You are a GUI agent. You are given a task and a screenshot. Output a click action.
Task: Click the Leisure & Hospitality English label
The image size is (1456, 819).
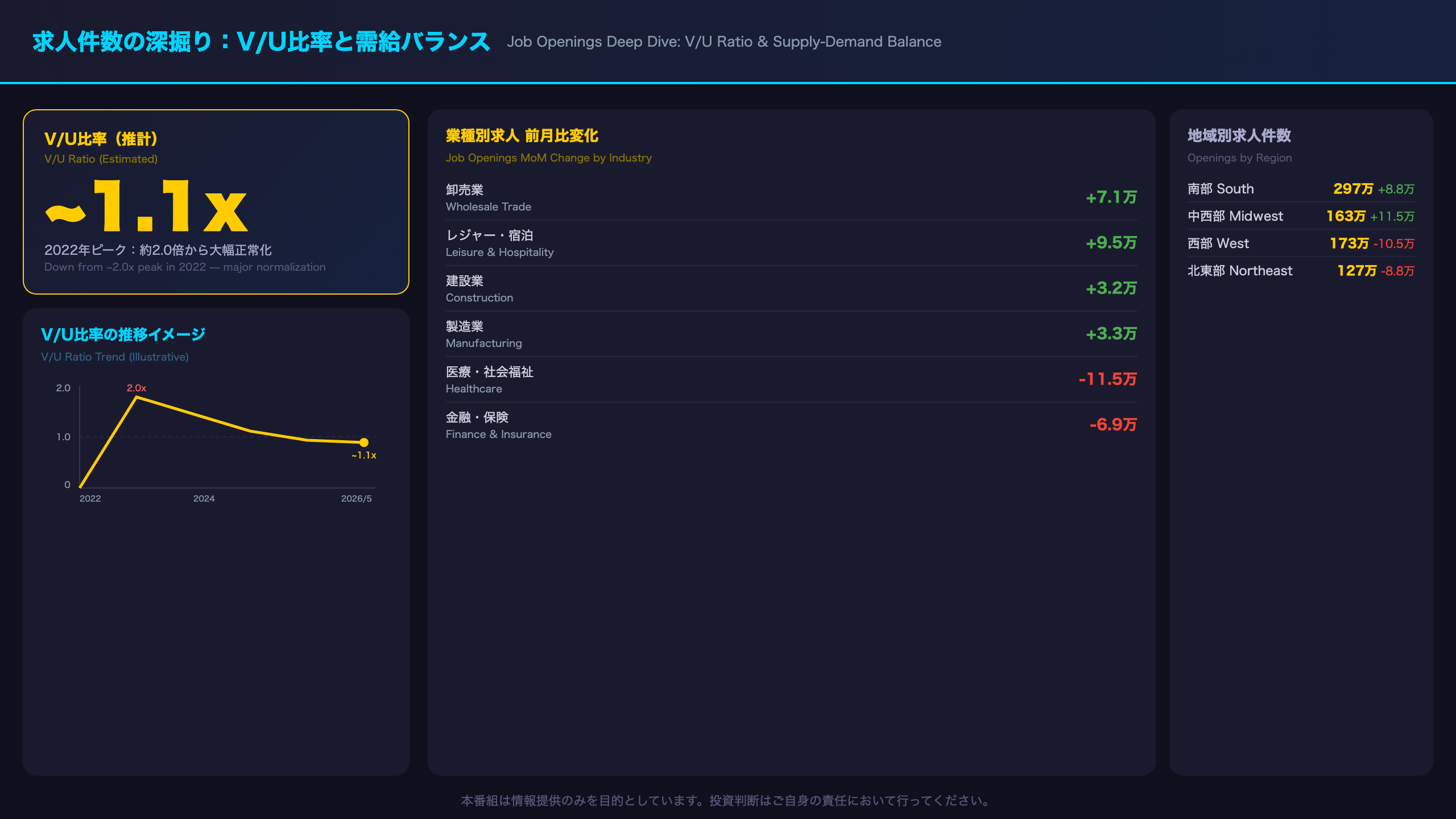[x=500, y=253]
